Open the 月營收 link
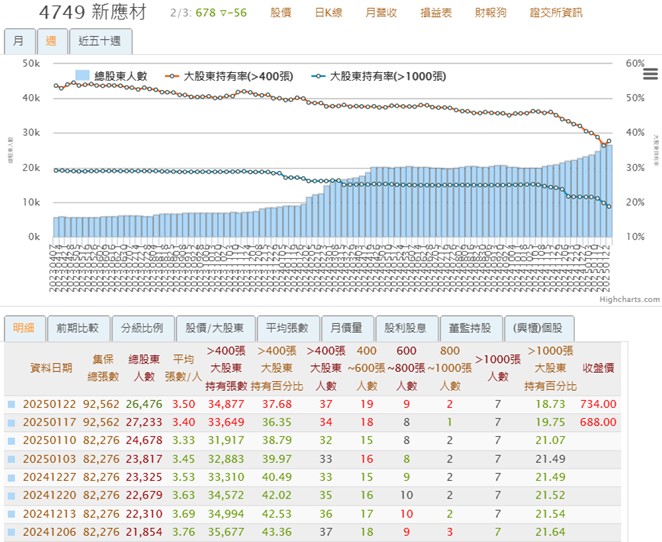The image size is (662, 542). pyautogui.click(x=381, y=13)
